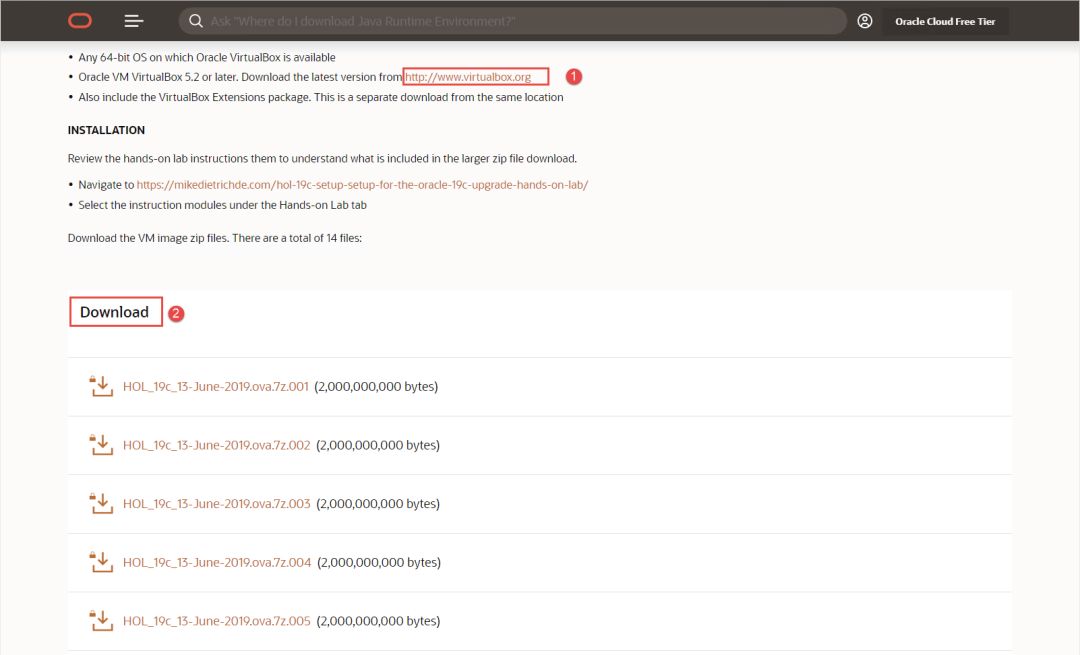The height and width of the screenshot is (655, 1080).
Task: Click the search magnifier icon
Action: 196,21
